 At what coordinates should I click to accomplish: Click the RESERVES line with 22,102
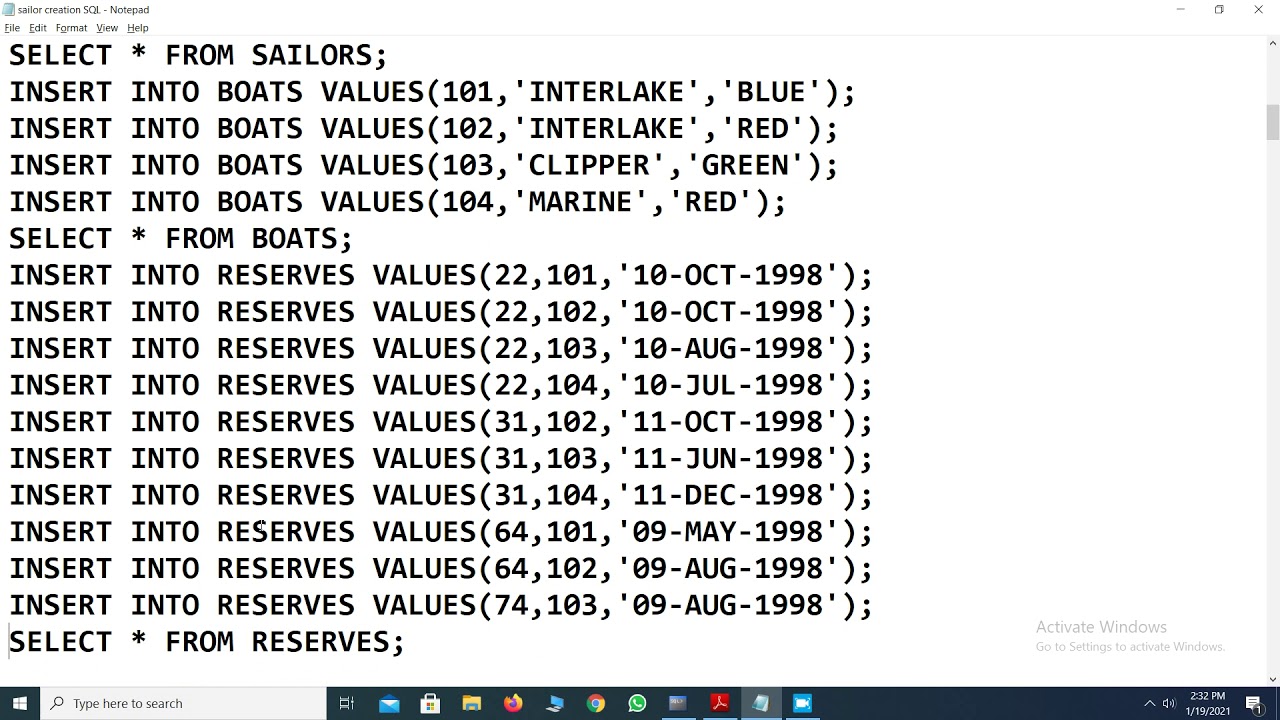pos(441,312)
